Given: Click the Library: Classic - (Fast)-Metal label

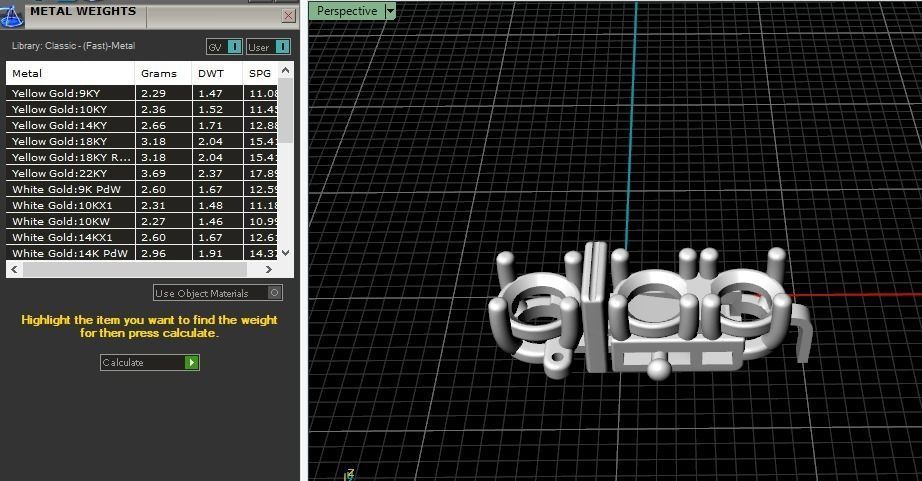Looking at the screenshot, I should [x=74, y=45].
